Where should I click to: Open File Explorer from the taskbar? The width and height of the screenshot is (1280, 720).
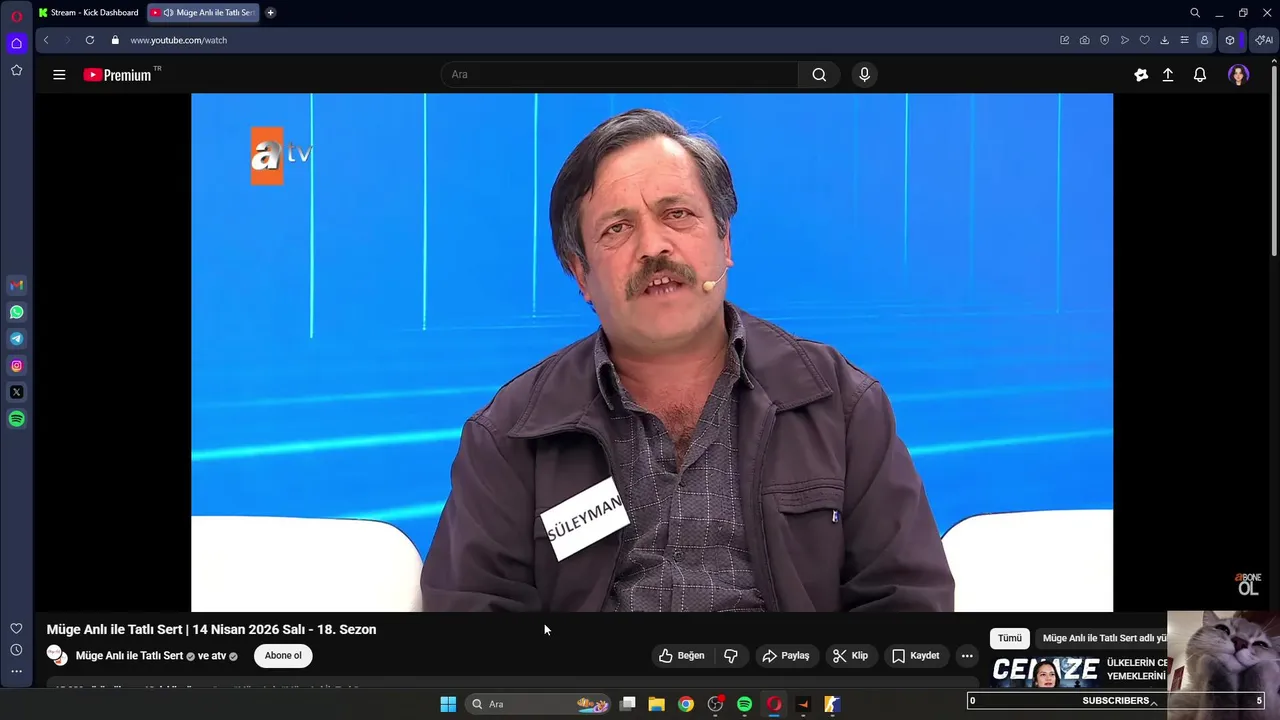pos(657,704)
